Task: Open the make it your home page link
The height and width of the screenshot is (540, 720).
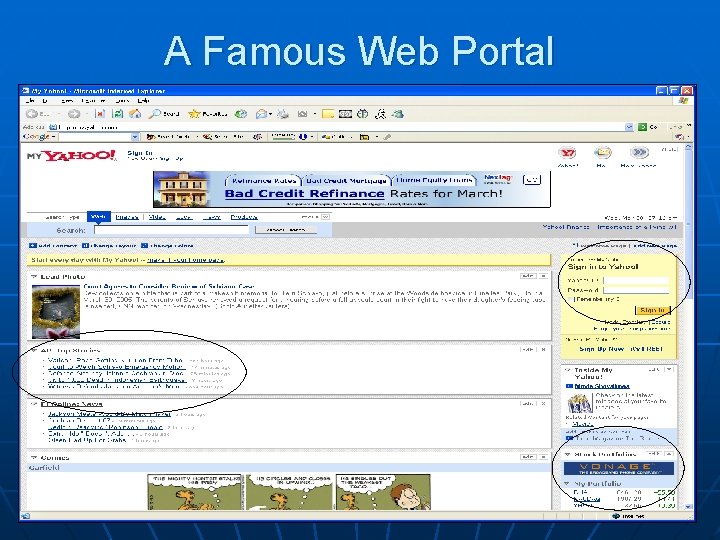Action: 185,260
